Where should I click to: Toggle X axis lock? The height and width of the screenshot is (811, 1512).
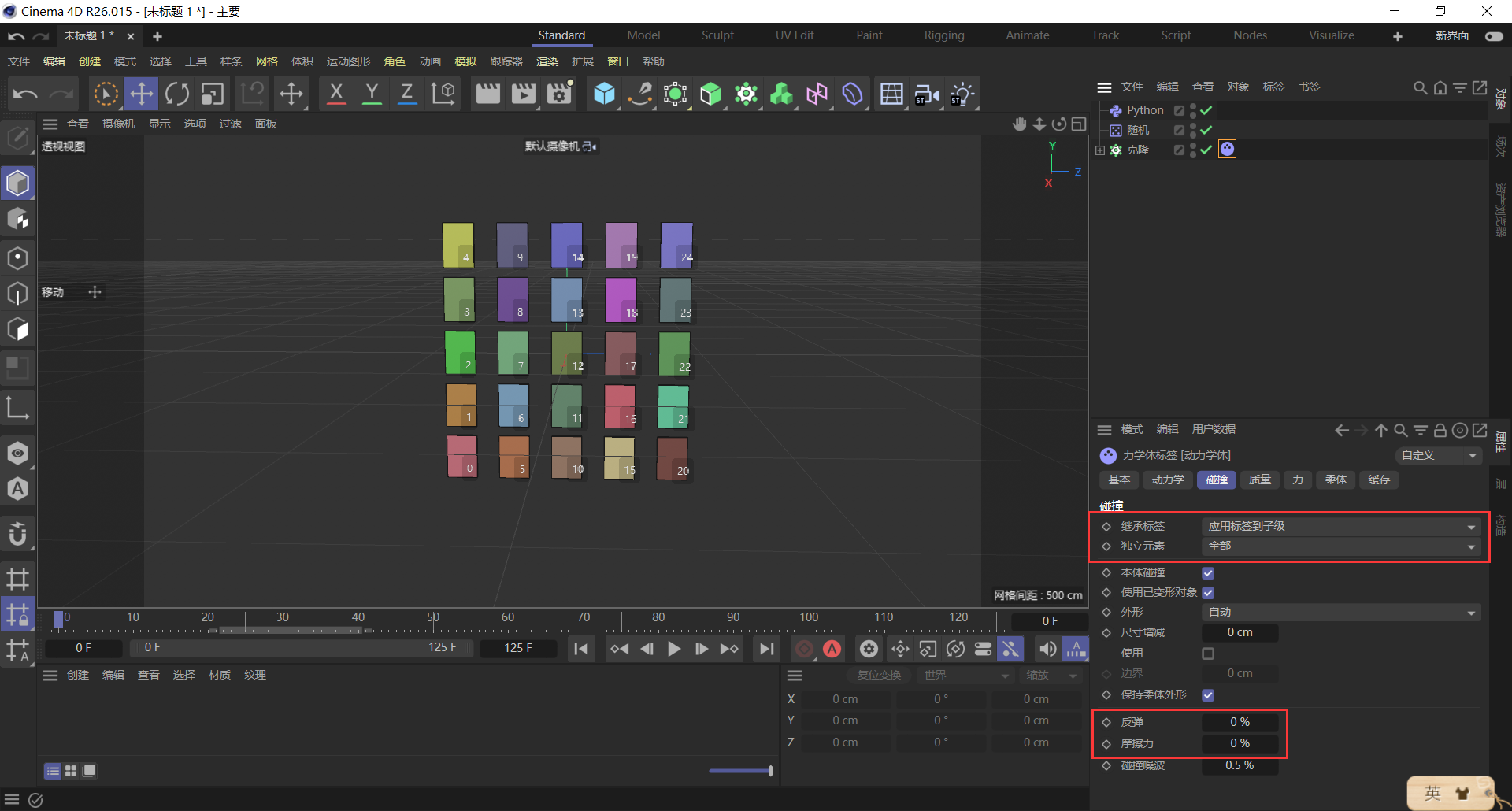336,94
